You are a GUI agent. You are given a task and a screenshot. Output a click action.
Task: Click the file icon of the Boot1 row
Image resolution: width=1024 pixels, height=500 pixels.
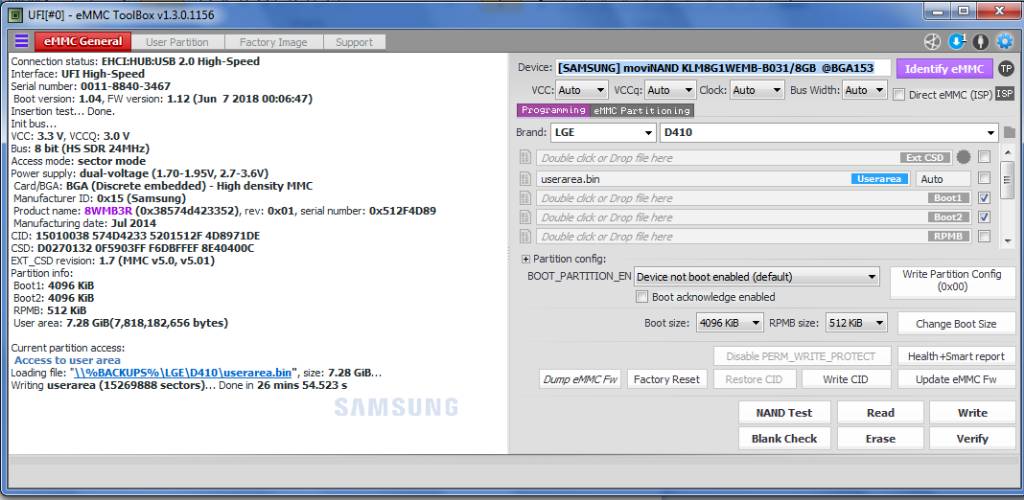pyautogui.click(x=524, y=198)
